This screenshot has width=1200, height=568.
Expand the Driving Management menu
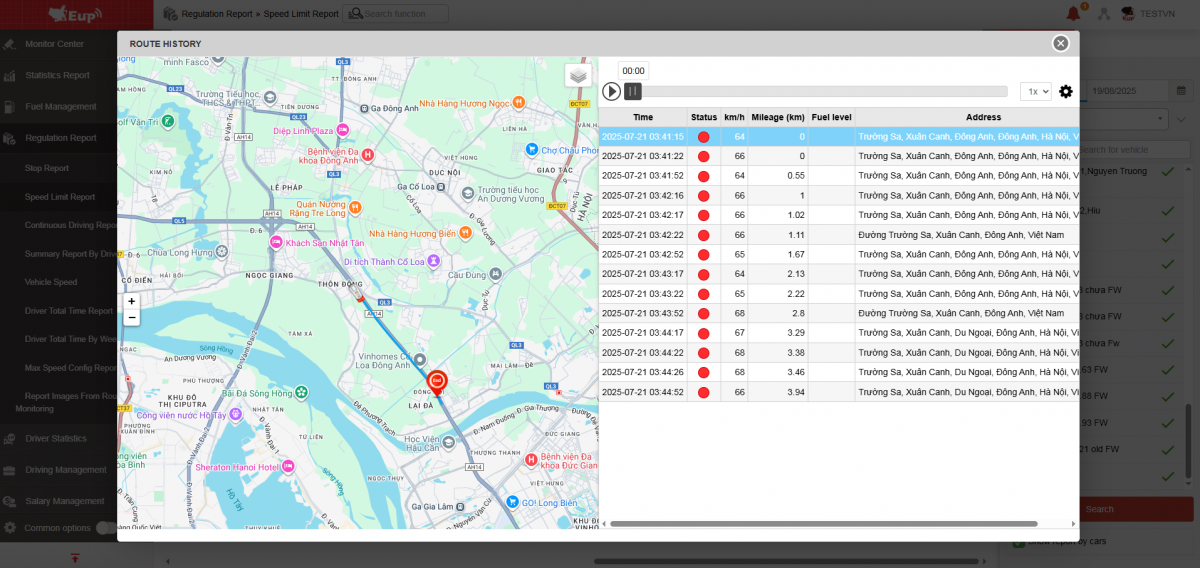pos(65,470)
